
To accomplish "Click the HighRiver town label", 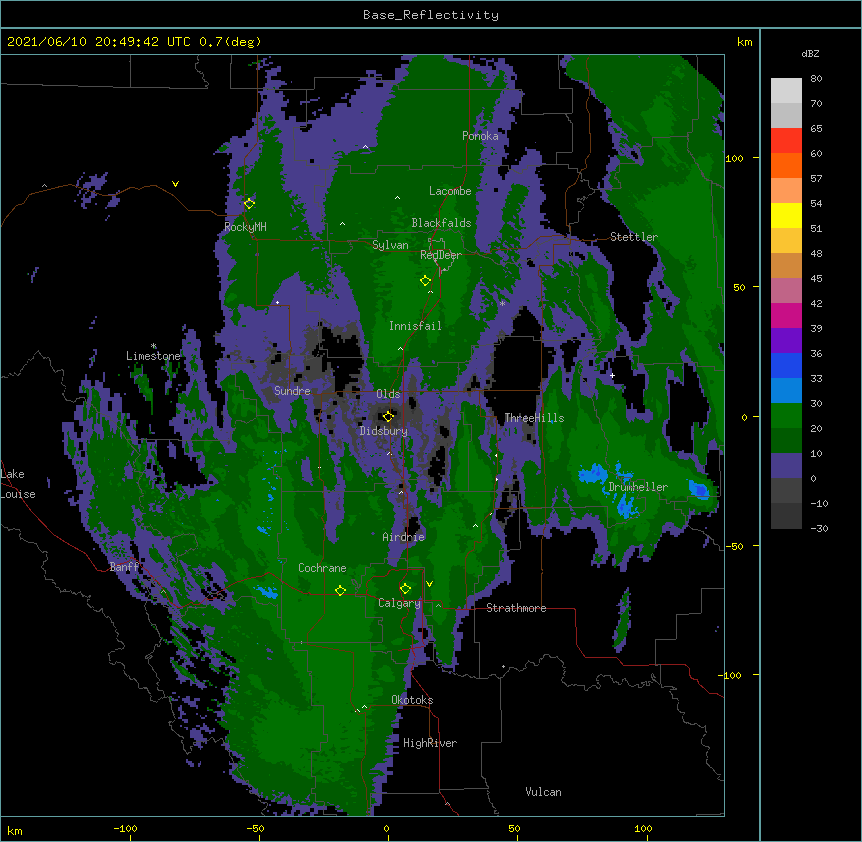I will [430, 743].
